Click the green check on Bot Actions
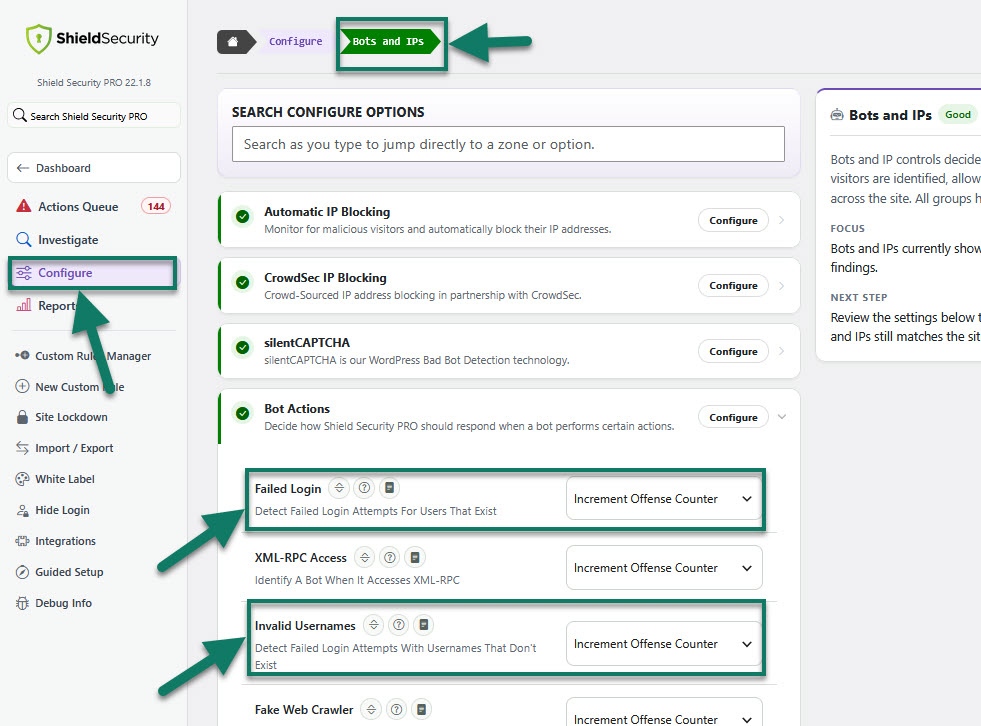981x726 pixels. (x=243, y=413)
